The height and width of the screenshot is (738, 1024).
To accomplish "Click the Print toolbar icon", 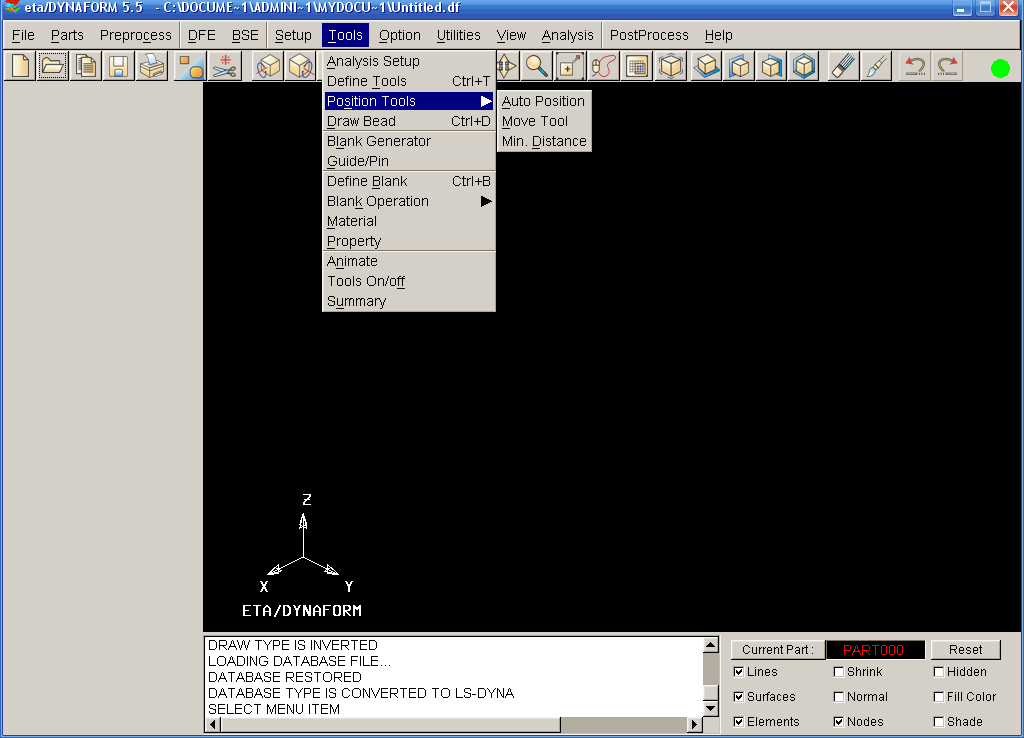I will 152,67.
